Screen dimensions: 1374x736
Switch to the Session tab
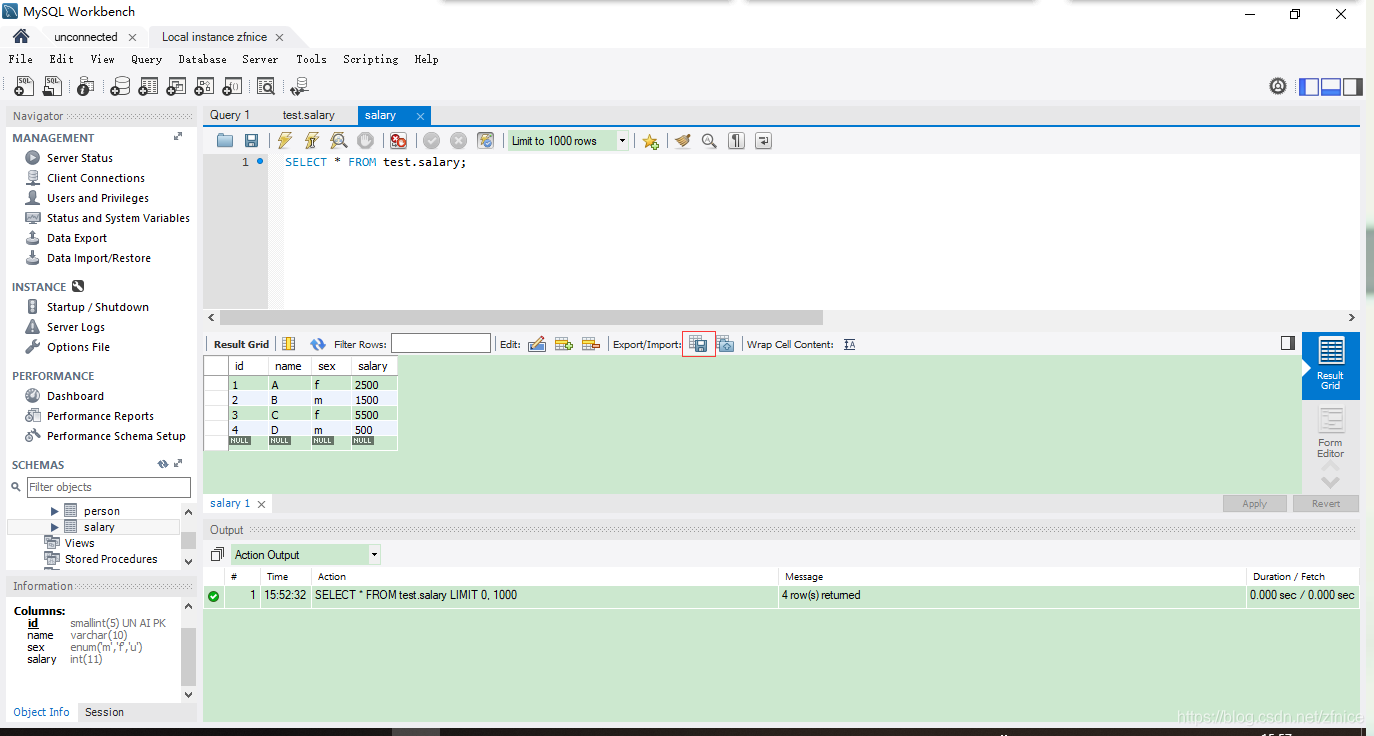point(104,712)
